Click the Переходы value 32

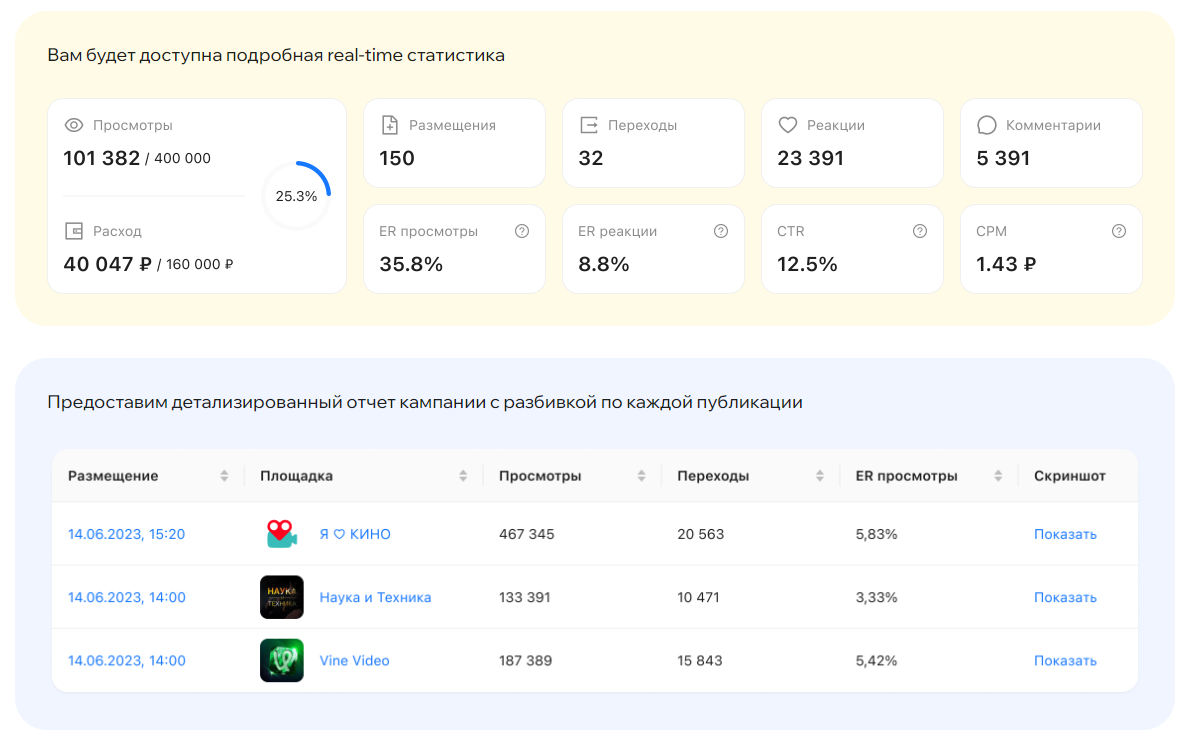[591, 158]
